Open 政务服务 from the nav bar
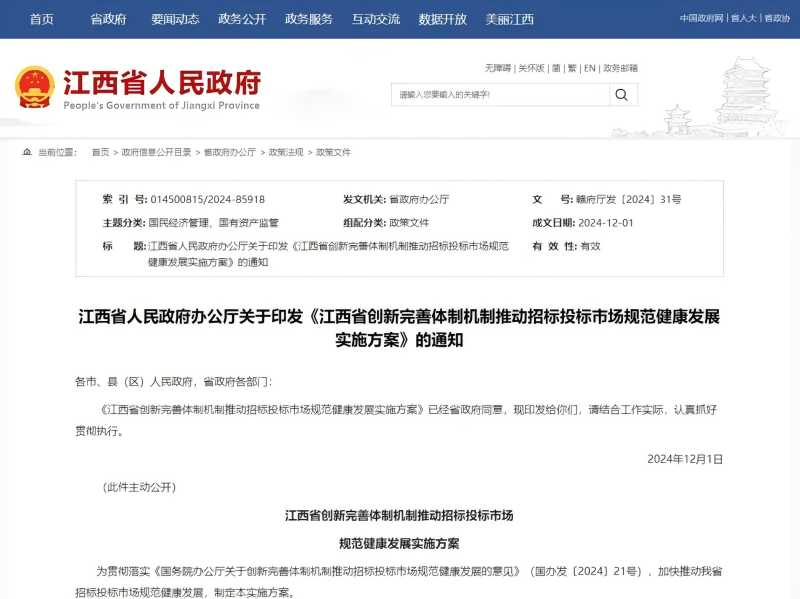This screenshot has height=599, width=800. (309, 19)
